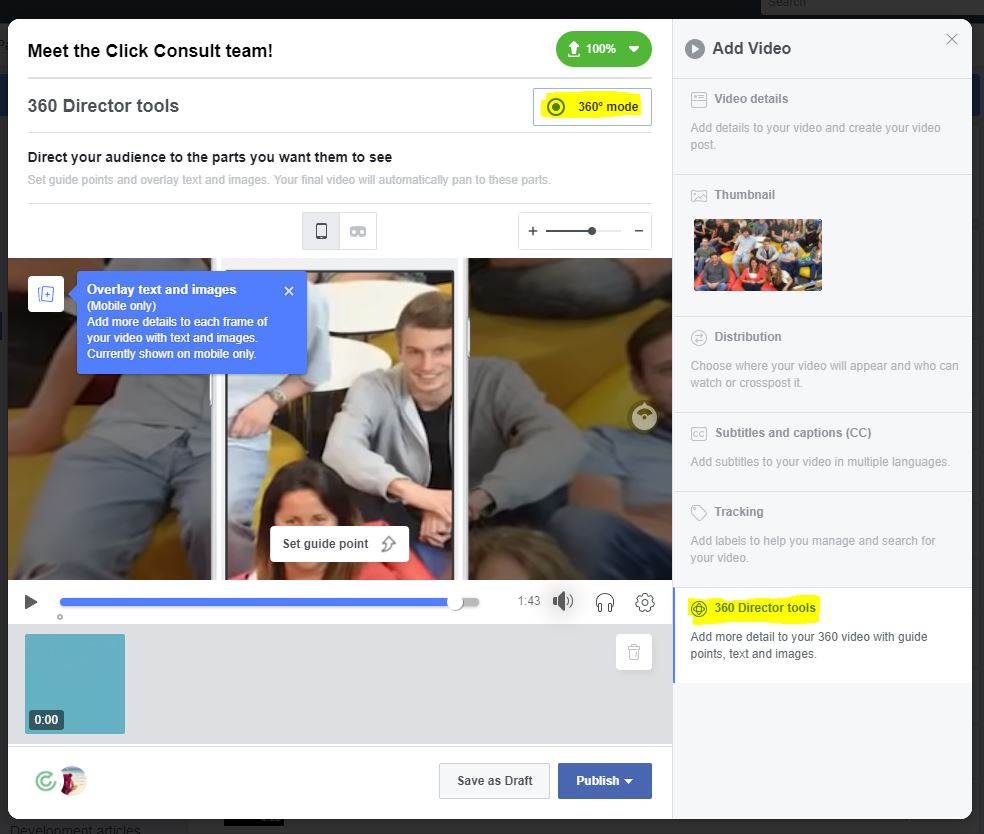Click the overlay text and images icon

tap(46, 294)
